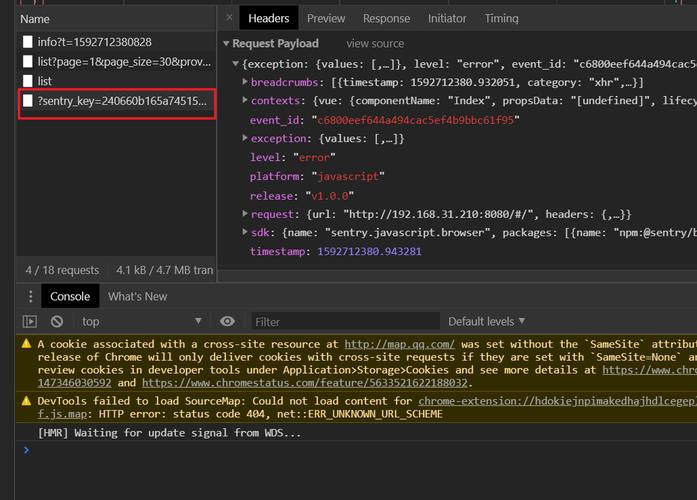Click the event_id value string
Image resolution: width=697 pixels, height=500 pixels.
click(x=416, y=120)
